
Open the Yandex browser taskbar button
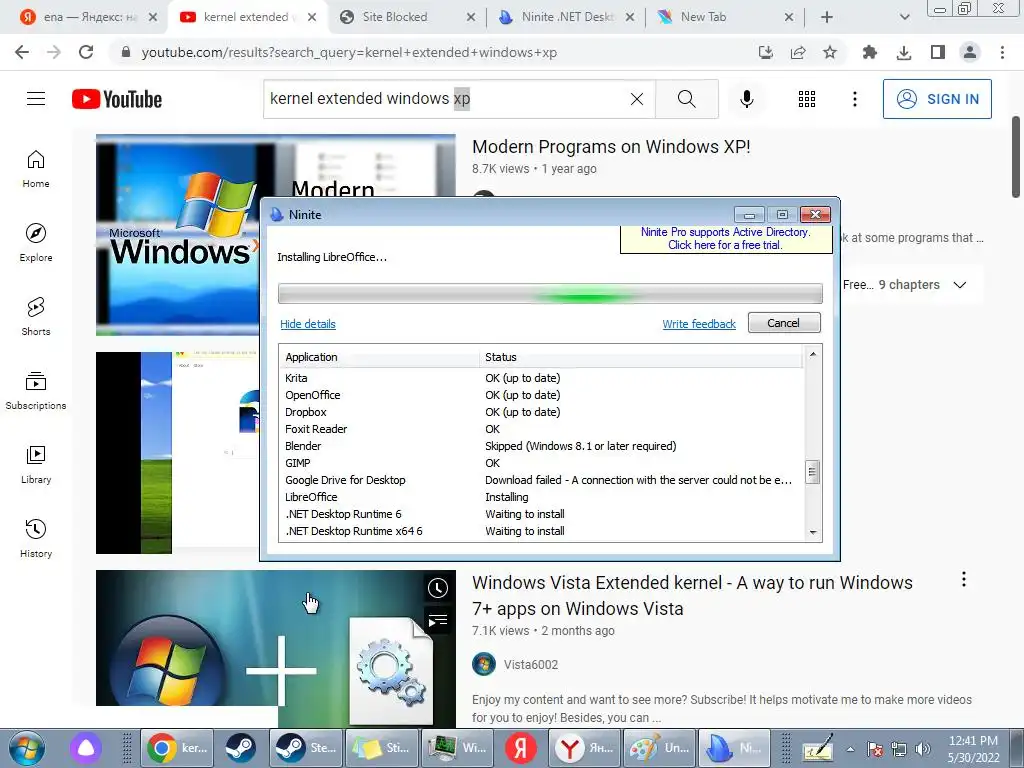(583, 748)
